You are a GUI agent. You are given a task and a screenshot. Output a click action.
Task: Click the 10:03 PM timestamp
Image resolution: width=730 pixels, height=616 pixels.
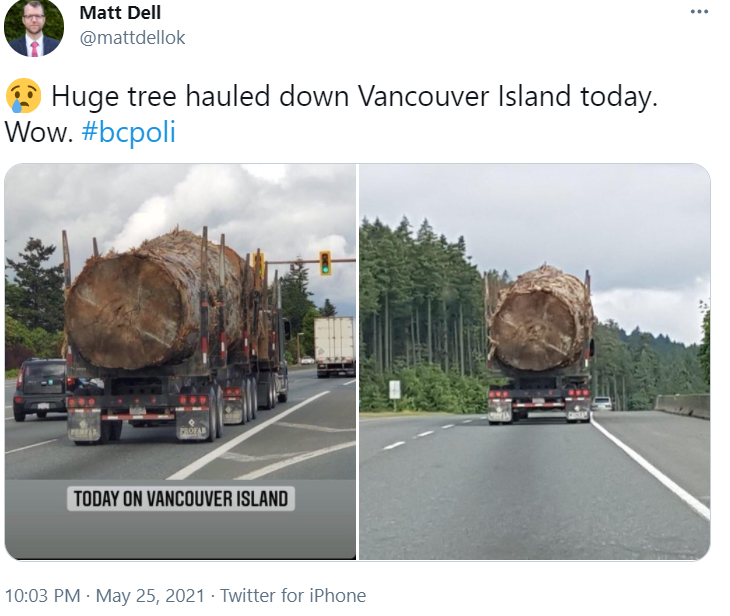[x=42, y=596]
